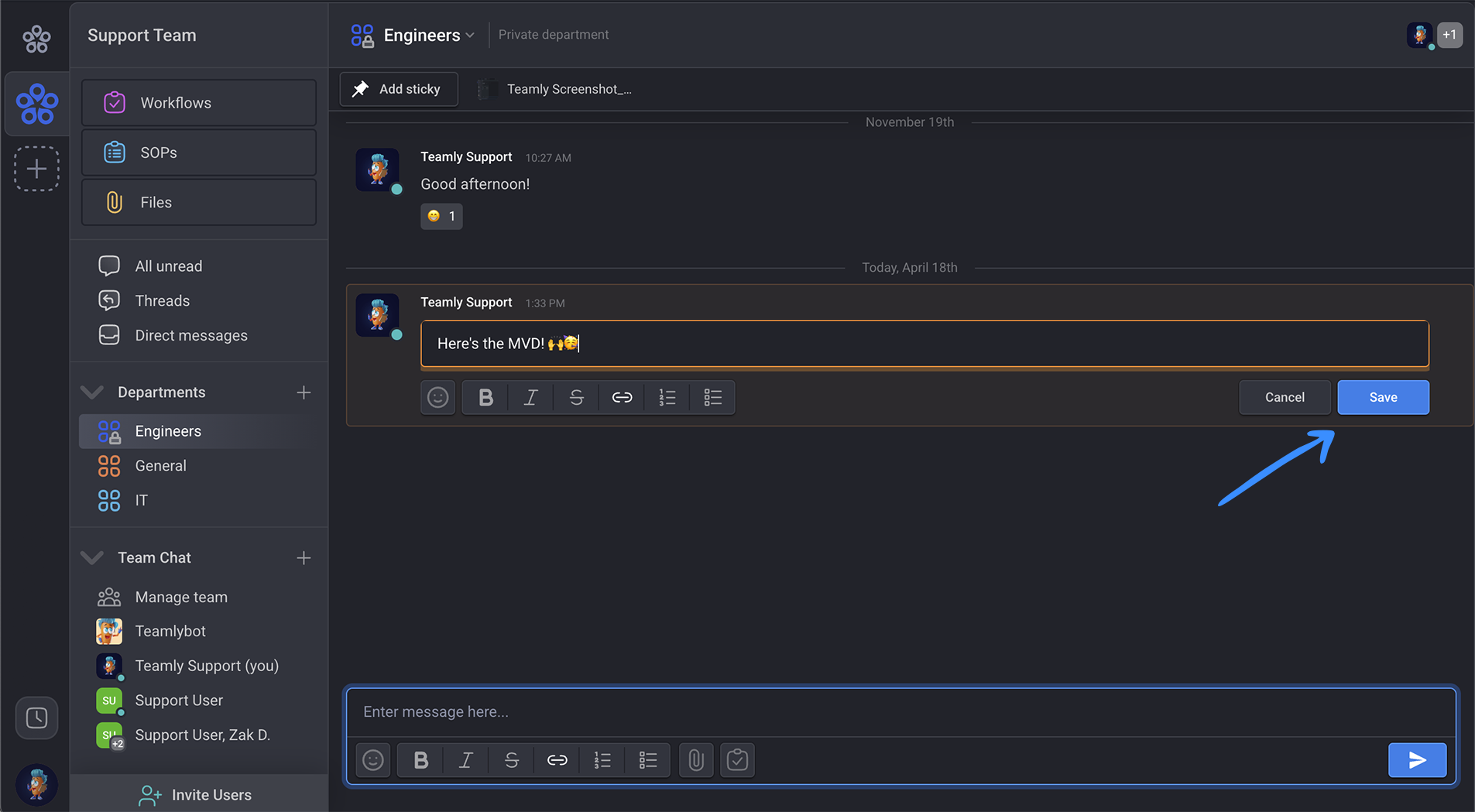Open emoji picker in edit toolbar

click(x=438, y=397)
